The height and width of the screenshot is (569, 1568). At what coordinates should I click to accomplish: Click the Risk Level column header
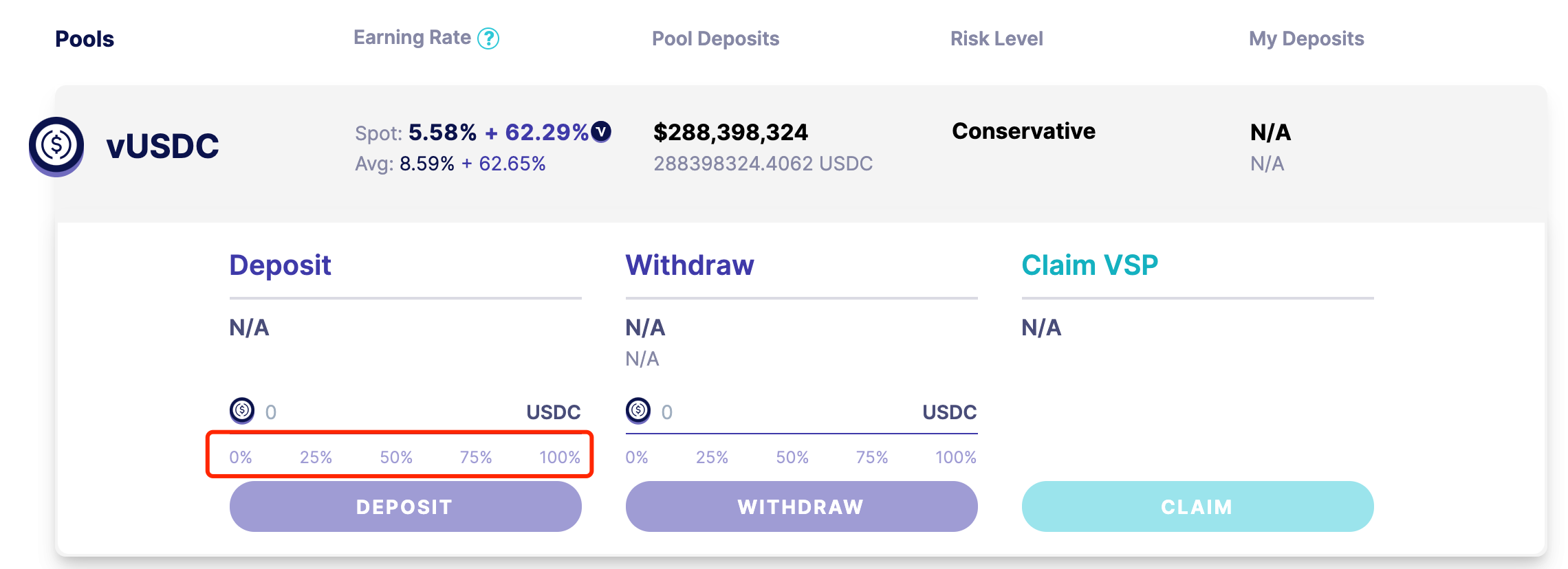pos(997,39)
